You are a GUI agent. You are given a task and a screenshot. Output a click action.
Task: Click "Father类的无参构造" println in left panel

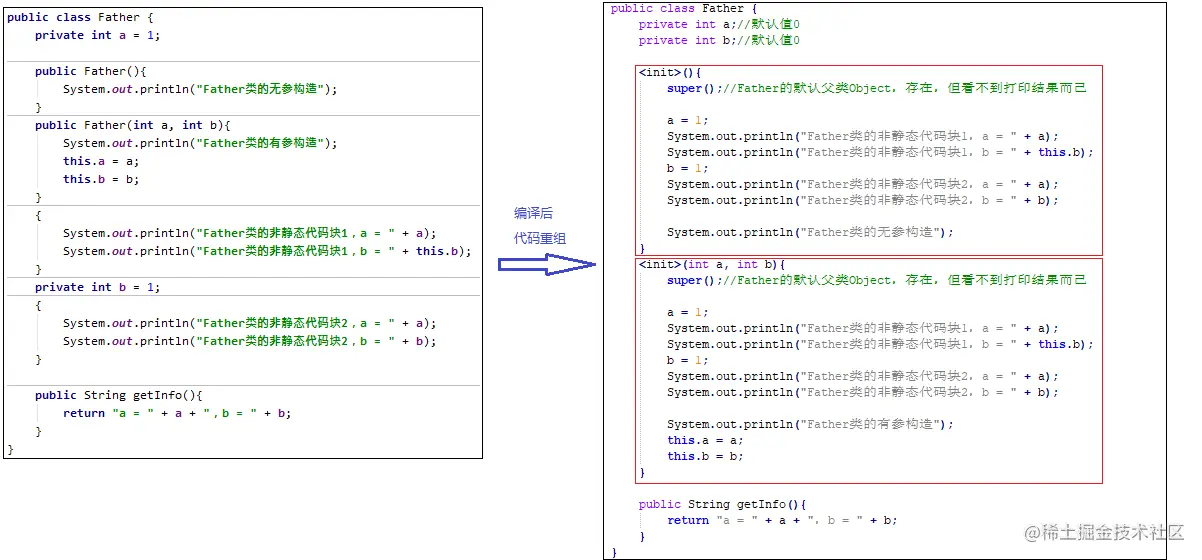tap(200, 89)
